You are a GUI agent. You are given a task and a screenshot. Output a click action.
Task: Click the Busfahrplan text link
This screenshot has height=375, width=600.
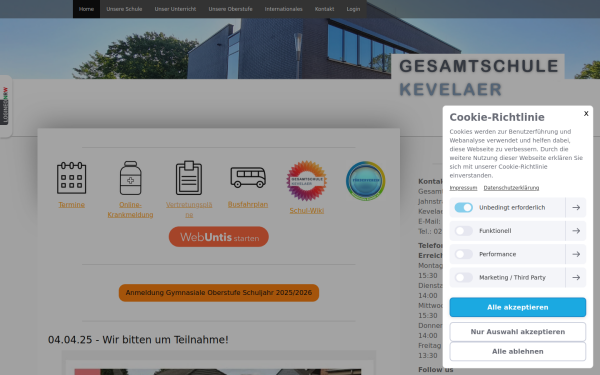pyautogui.click(x=248, y=204)
